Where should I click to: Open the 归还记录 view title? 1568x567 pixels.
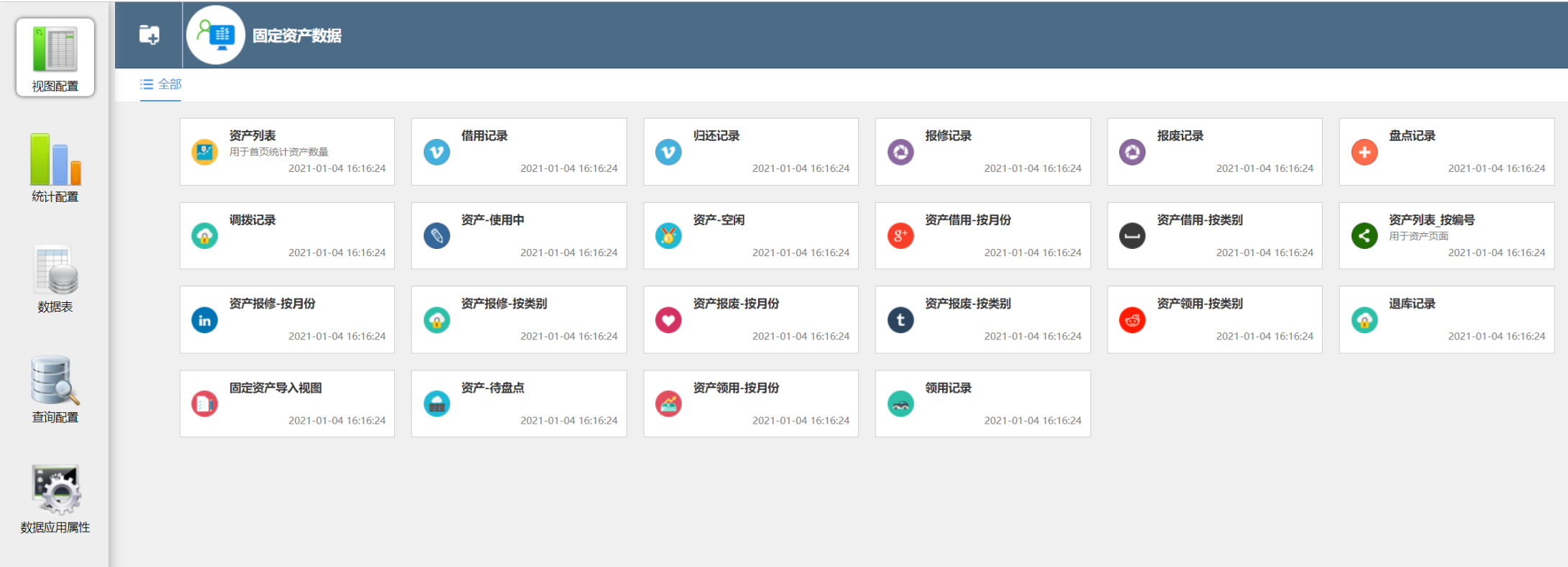tap(716, 135)
